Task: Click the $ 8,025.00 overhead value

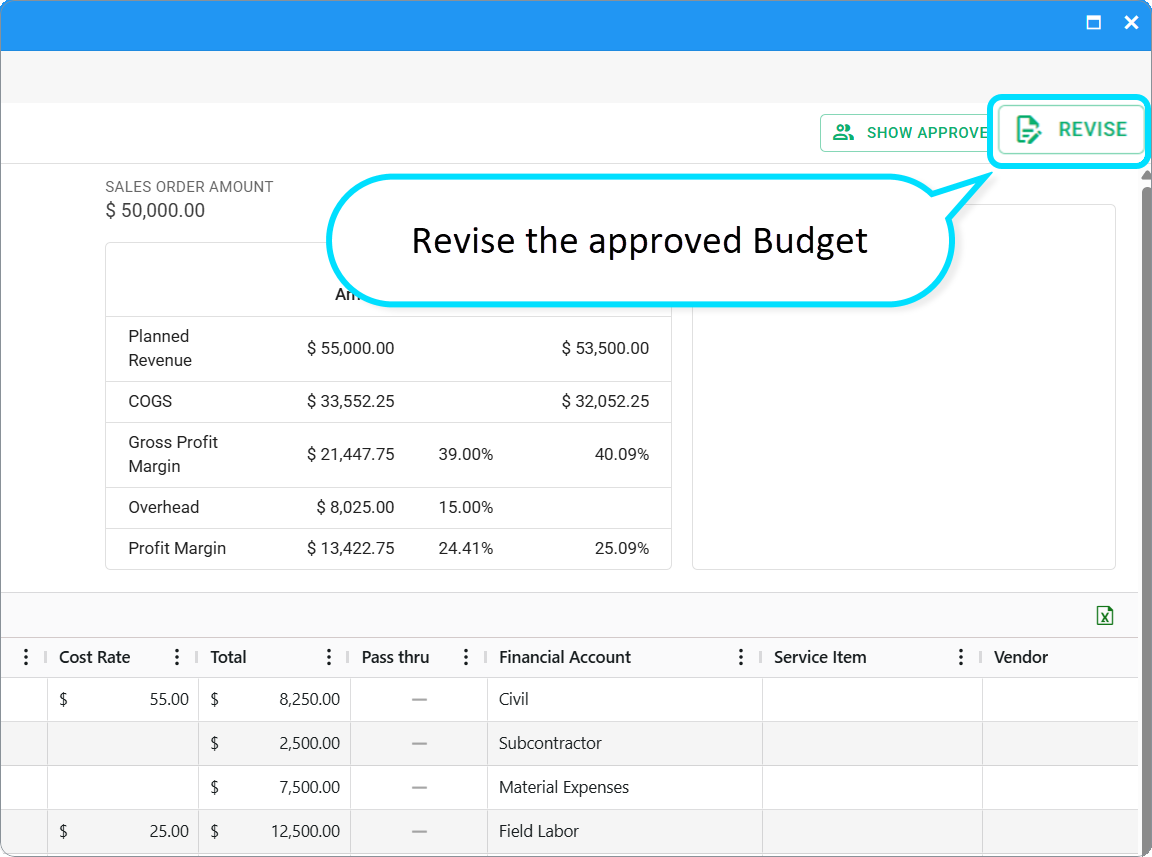Action: coord(356,507)
